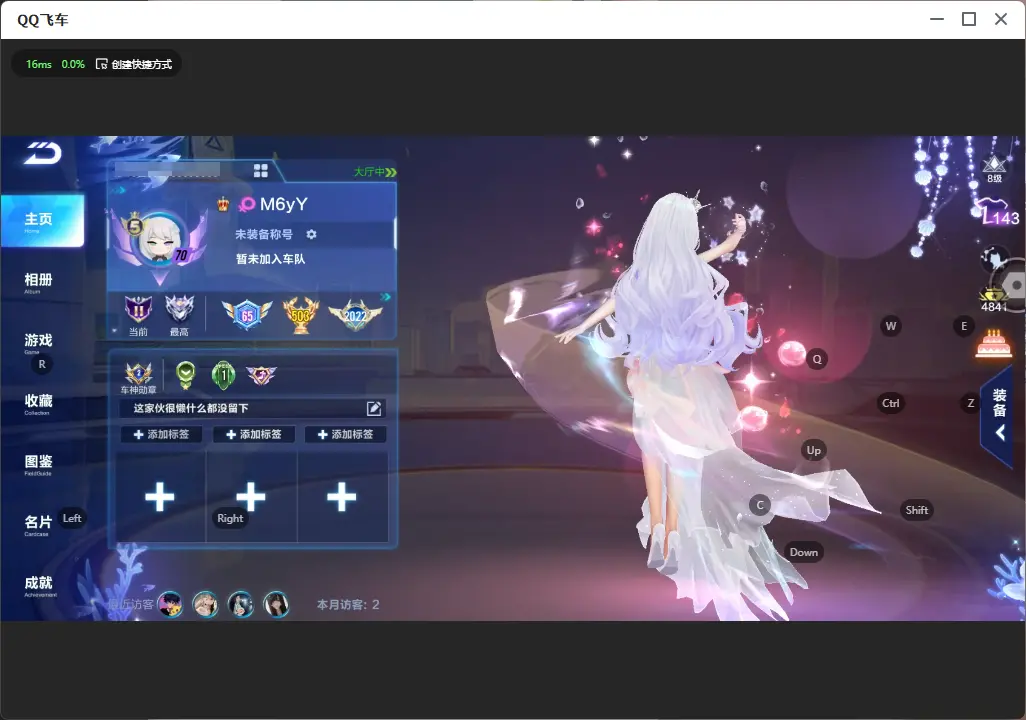Image resolution: width=1026 pixels, height=720 pixels.
Task: Click the cat constellation icon on the right
Action: tap(994, 258)
